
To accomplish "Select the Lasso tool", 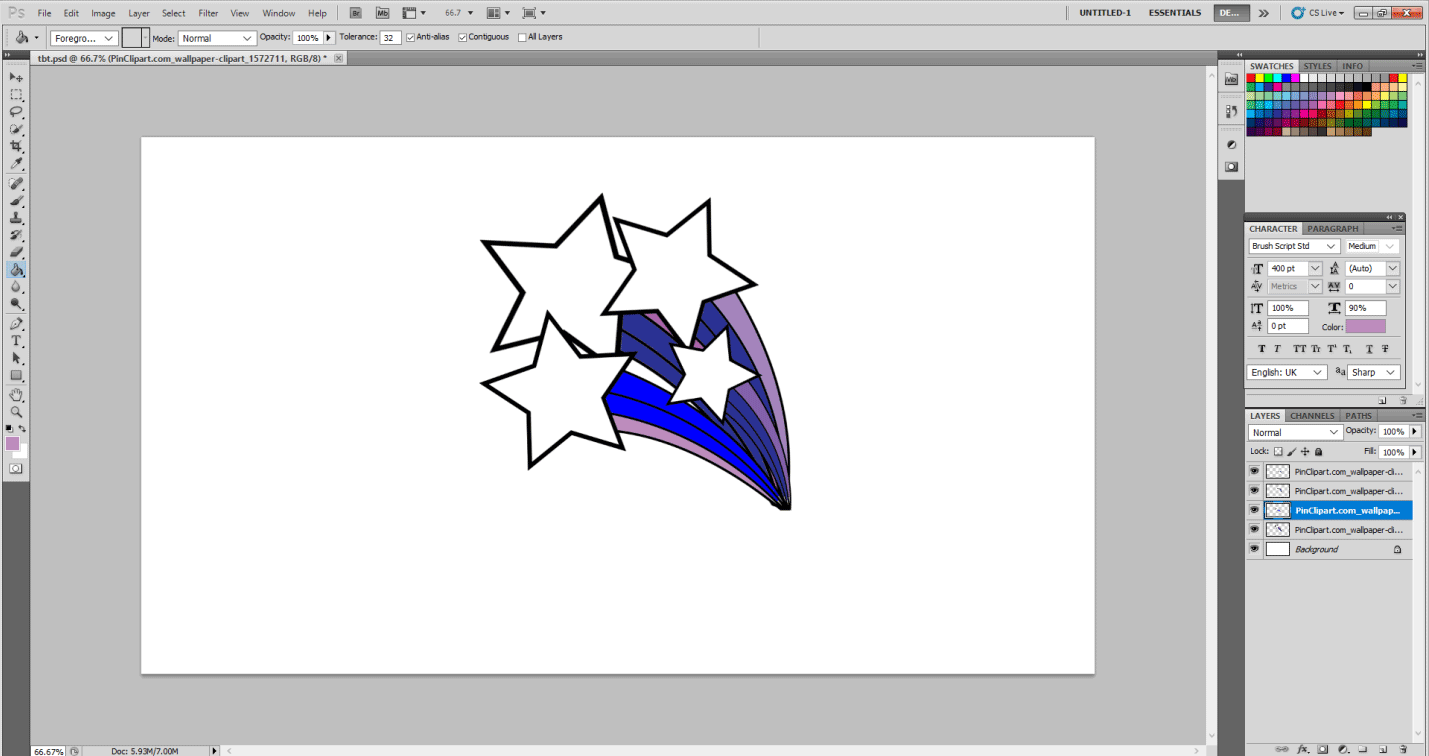I will (16, 112).
